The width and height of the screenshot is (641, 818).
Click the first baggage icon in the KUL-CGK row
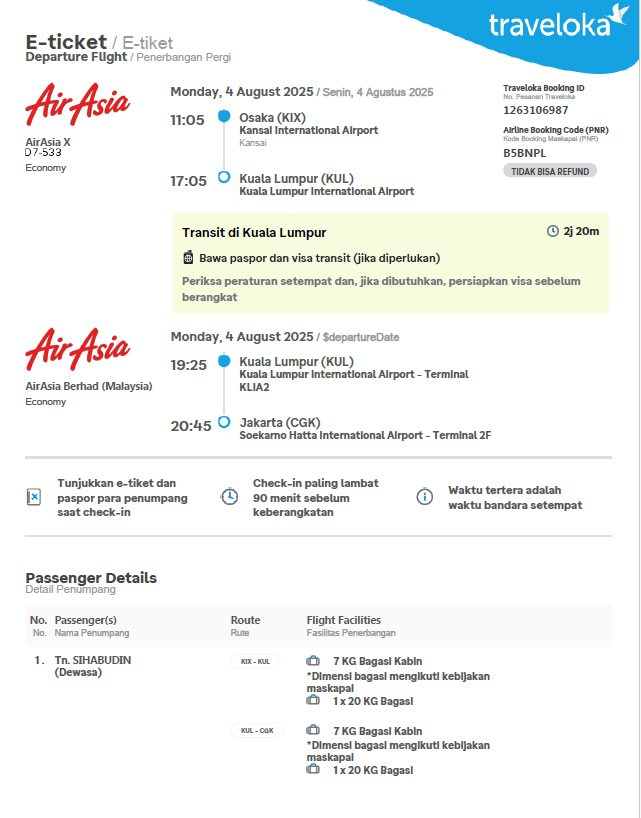click(x=313, y=731)
